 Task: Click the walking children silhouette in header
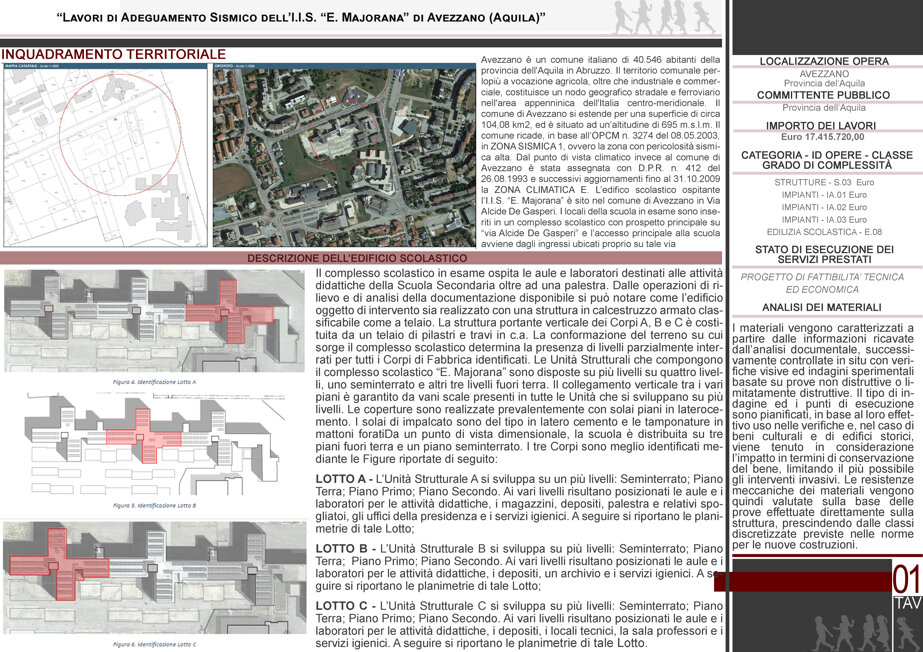tap(664, 17)
